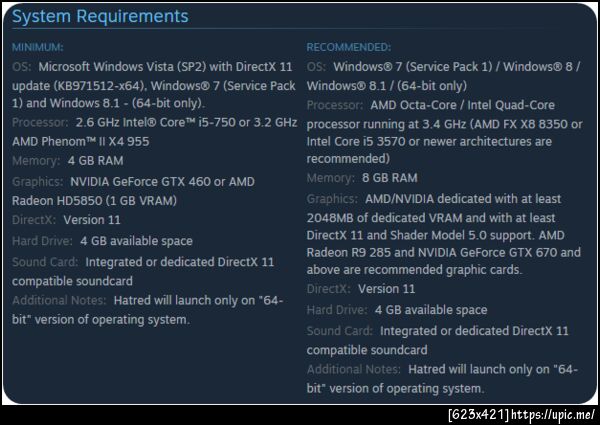This screenshot has width=600, height=425.
Task: Click the minimum Graphics: label
Action: tap(38, 182)
